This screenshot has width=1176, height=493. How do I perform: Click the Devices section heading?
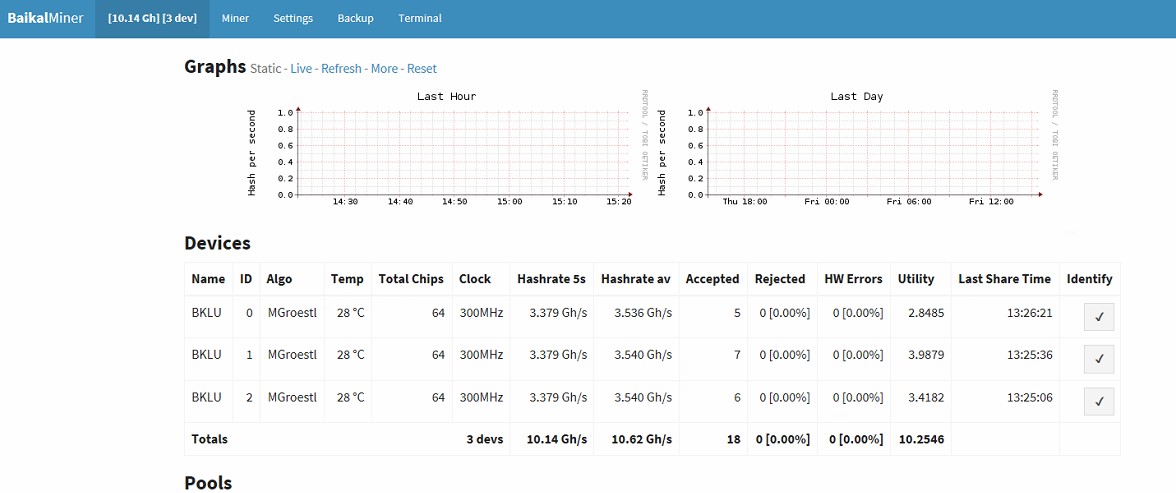(218, 243)
